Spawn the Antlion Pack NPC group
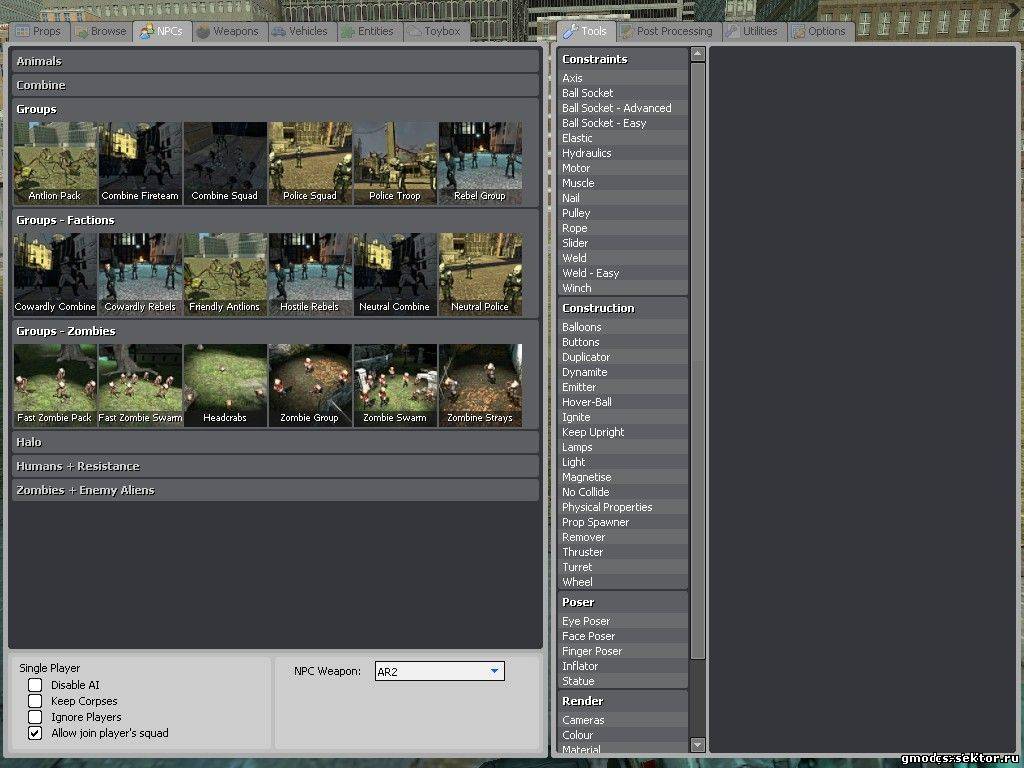The width and height of the screenshot is (1024, 768). click(56, 163)
